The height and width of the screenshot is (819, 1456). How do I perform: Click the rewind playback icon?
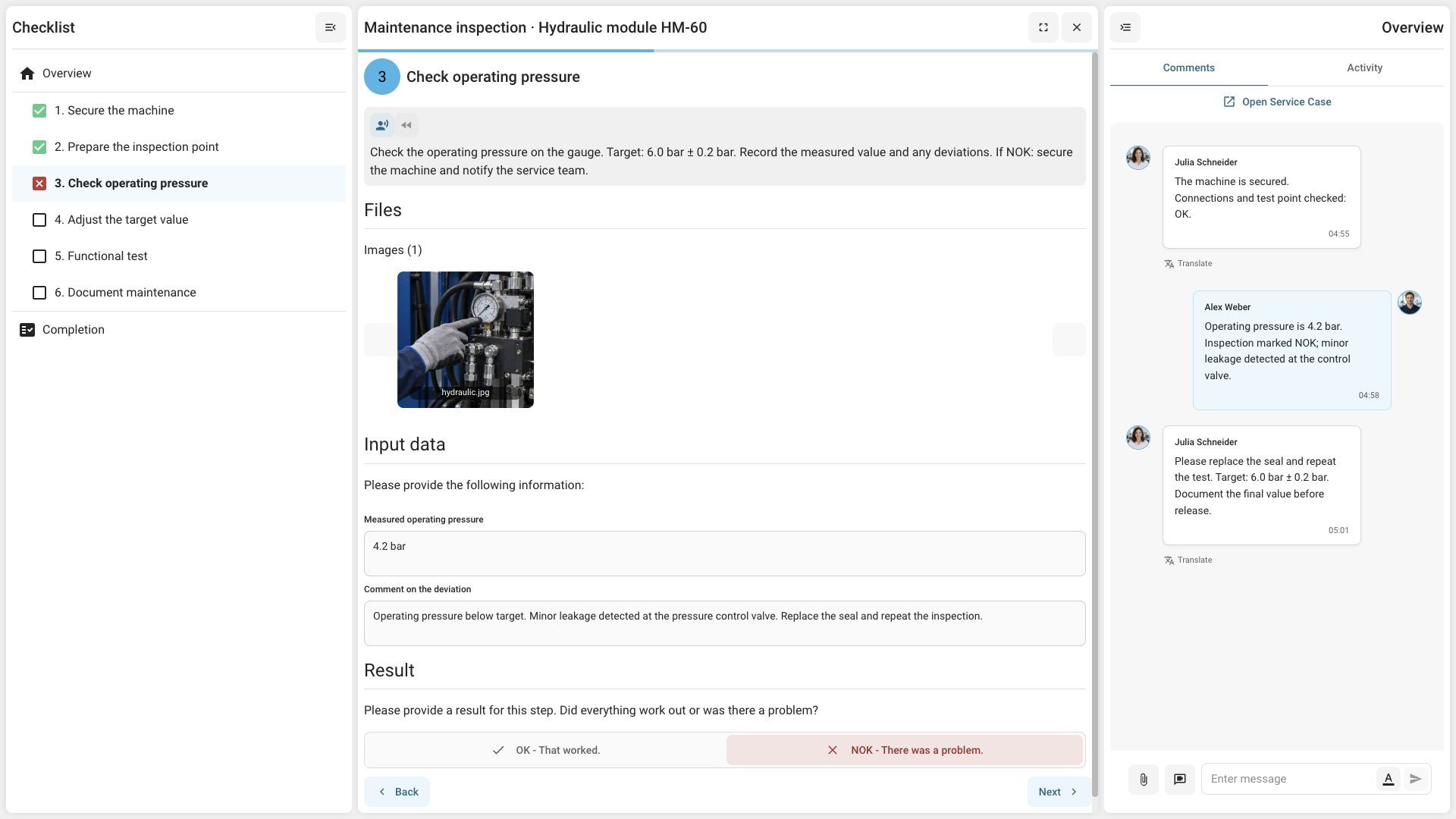[x=406, y=125]
